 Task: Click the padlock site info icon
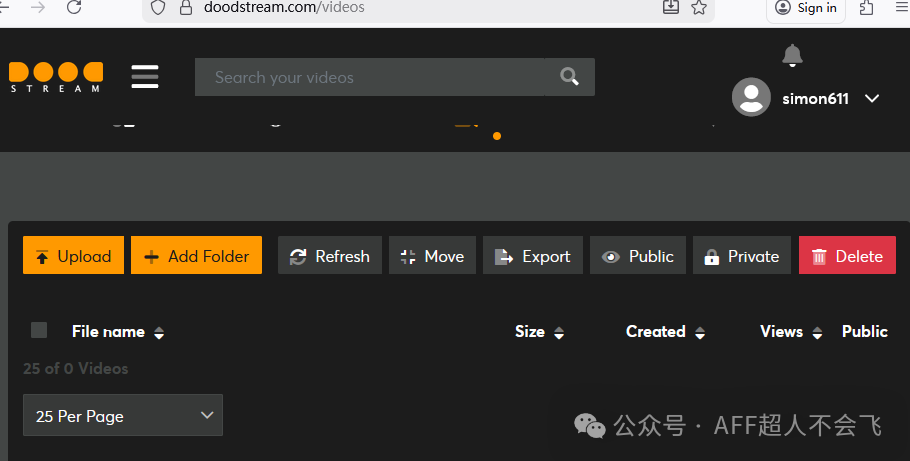(x=186, y=8)
